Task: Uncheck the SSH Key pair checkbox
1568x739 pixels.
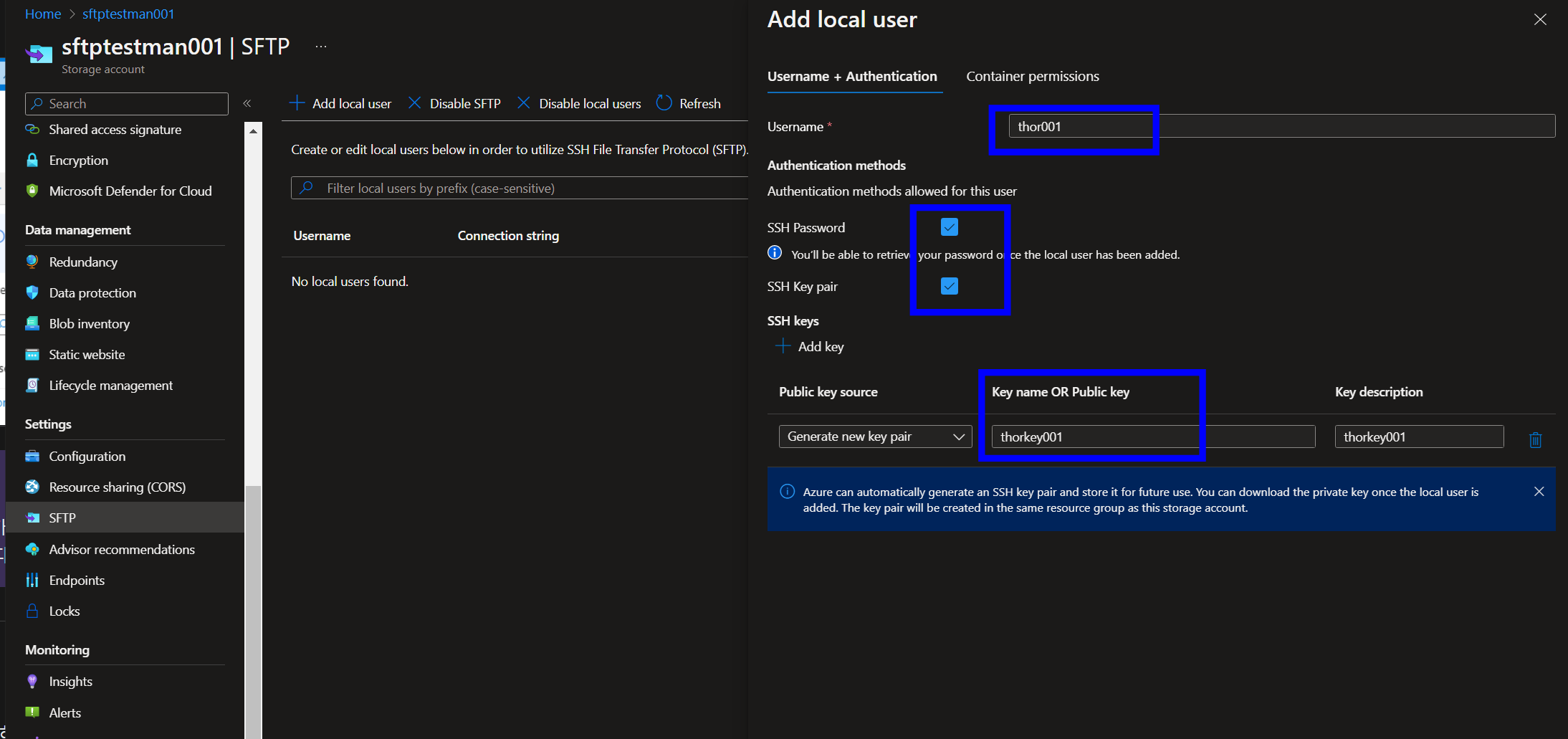Action: click(950, 286)
